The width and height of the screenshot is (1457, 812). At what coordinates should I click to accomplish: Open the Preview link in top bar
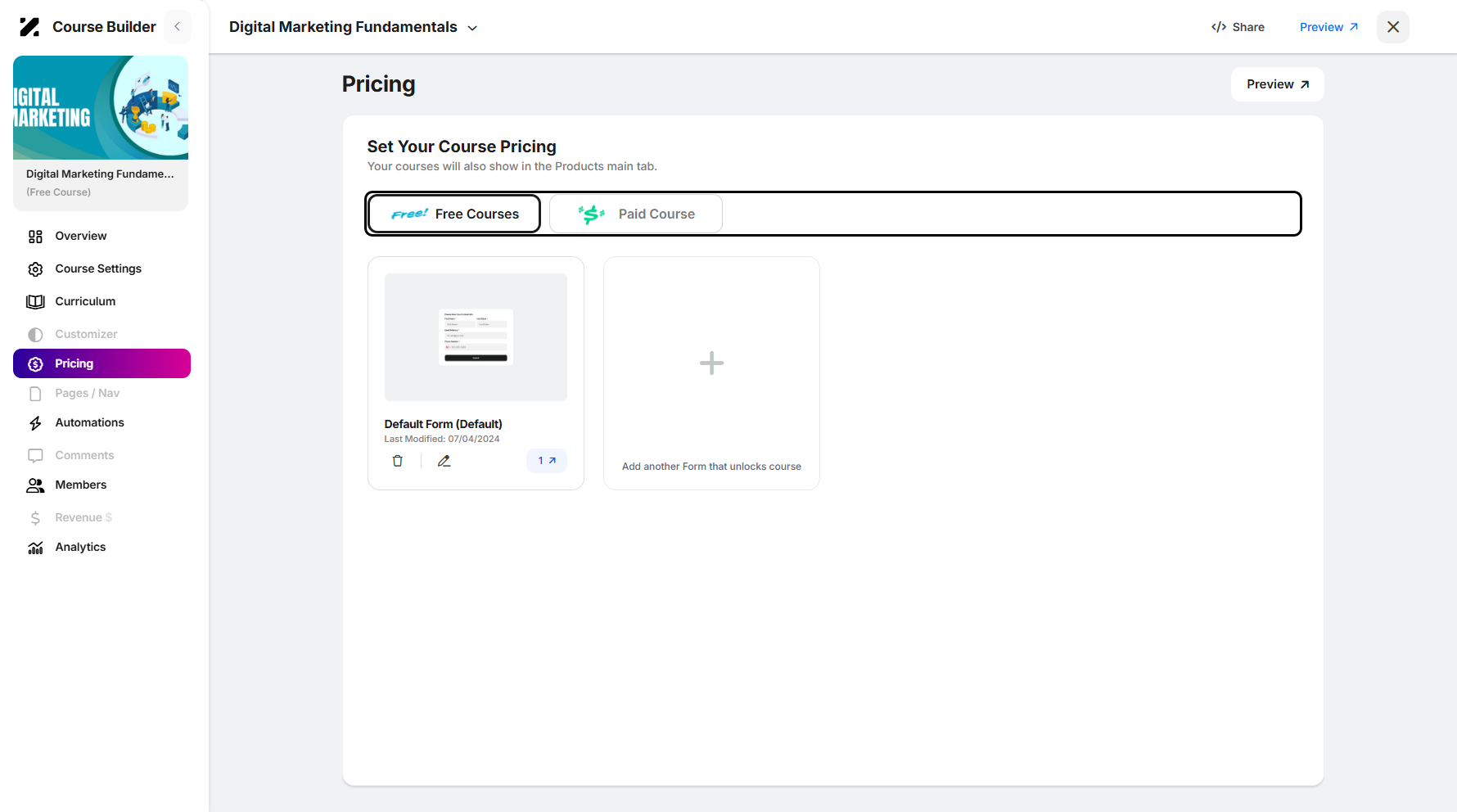(x=1329, y=27)
